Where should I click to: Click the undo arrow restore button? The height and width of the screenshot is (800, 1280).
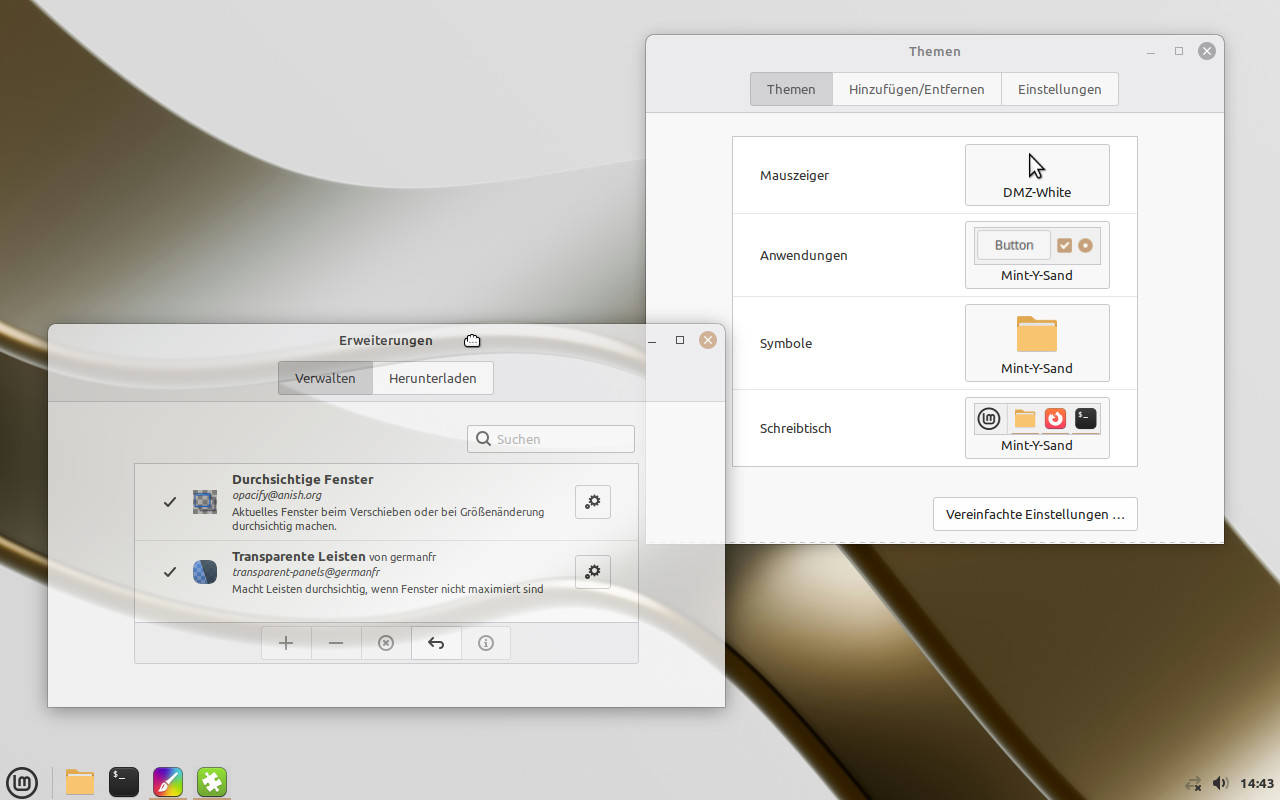436,643
